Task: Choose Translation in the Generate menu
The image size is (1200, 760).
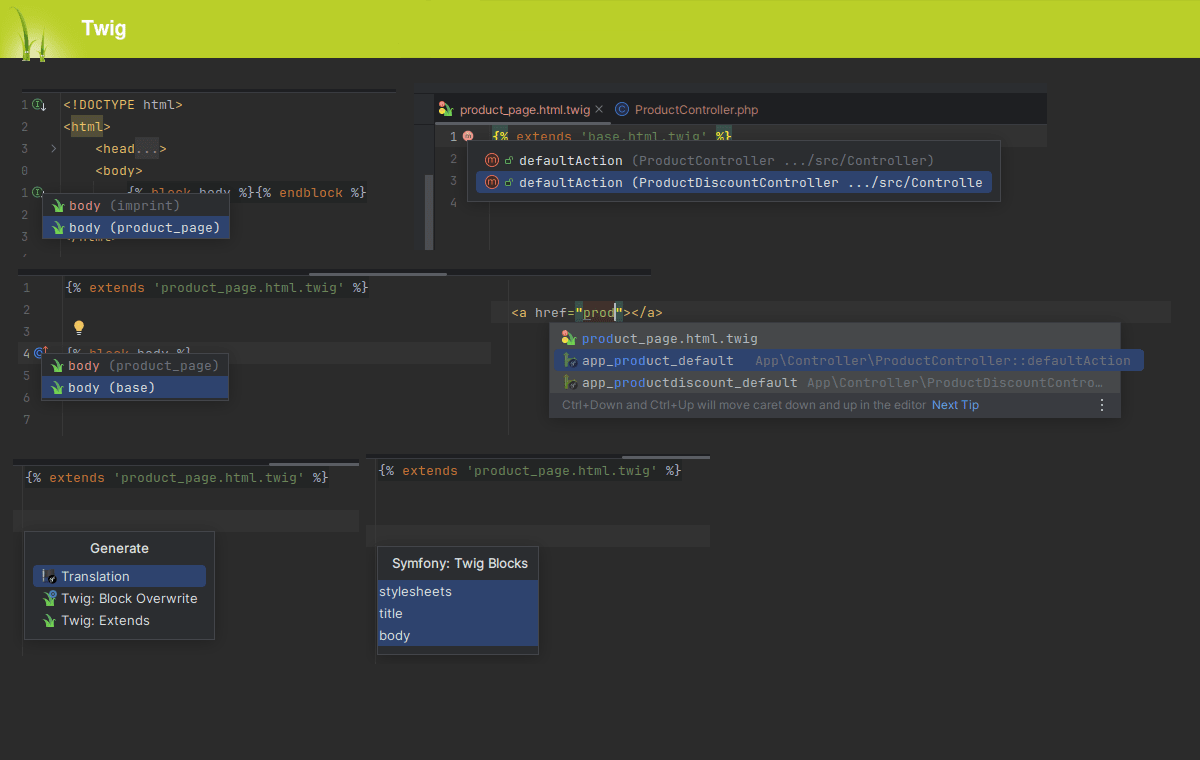Action: 95,576
